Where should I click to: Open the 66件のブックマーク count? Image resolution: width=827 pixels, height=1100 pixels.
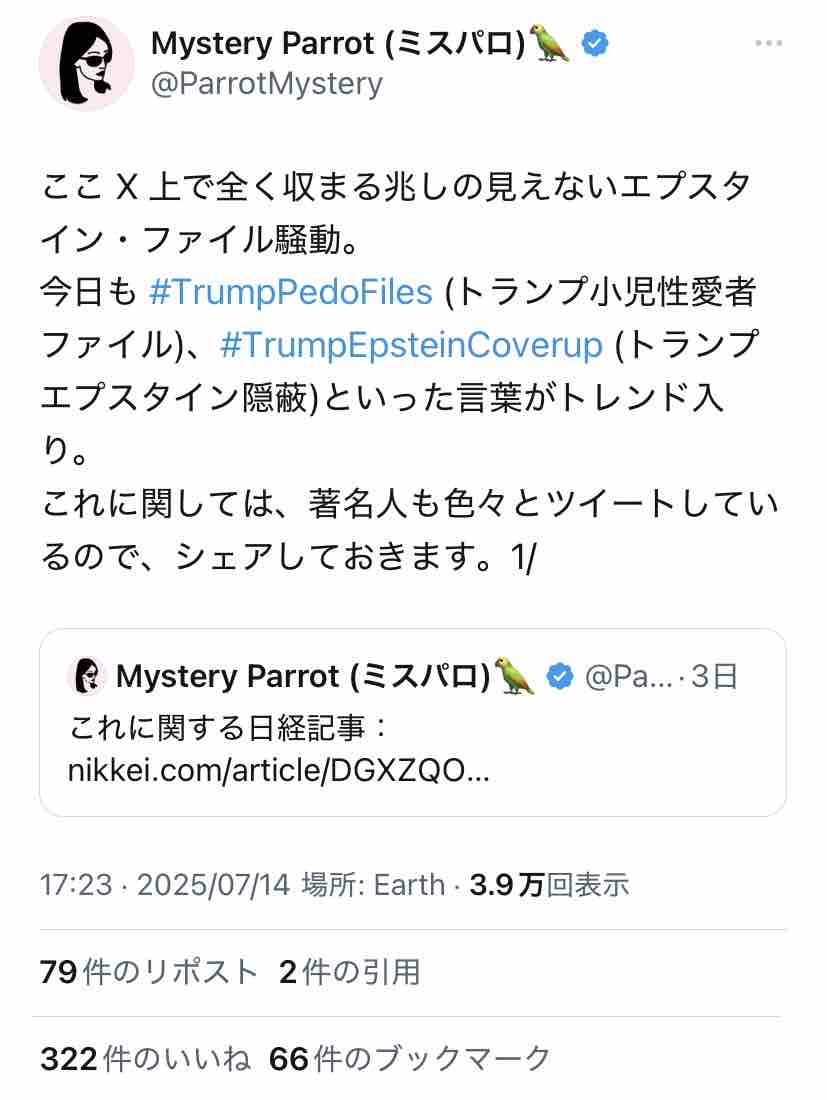tap(410, 1058)
